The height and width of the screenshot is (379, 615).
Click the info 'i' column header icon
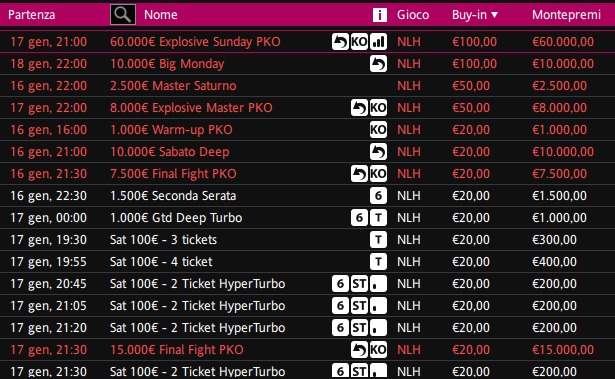[379, 15]
